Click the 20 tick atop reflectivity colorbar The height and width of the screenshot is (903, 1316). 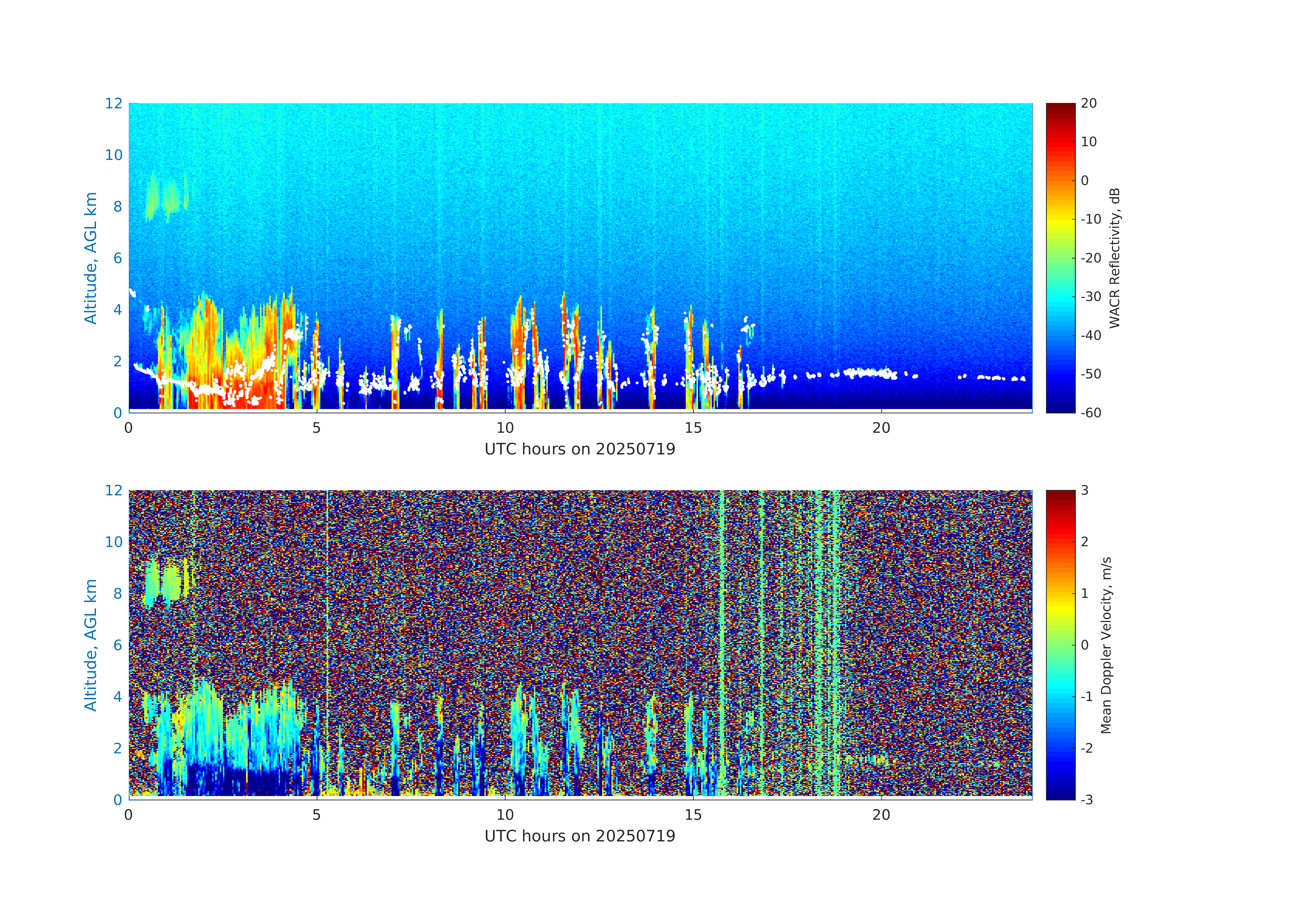[x=1088, y=103]
